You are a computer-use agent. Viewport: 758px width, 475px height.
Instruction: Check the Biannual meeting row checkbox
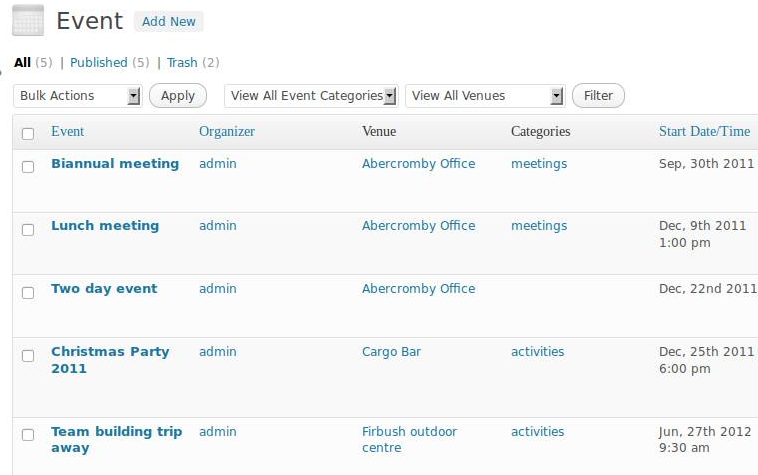point(28,167)
